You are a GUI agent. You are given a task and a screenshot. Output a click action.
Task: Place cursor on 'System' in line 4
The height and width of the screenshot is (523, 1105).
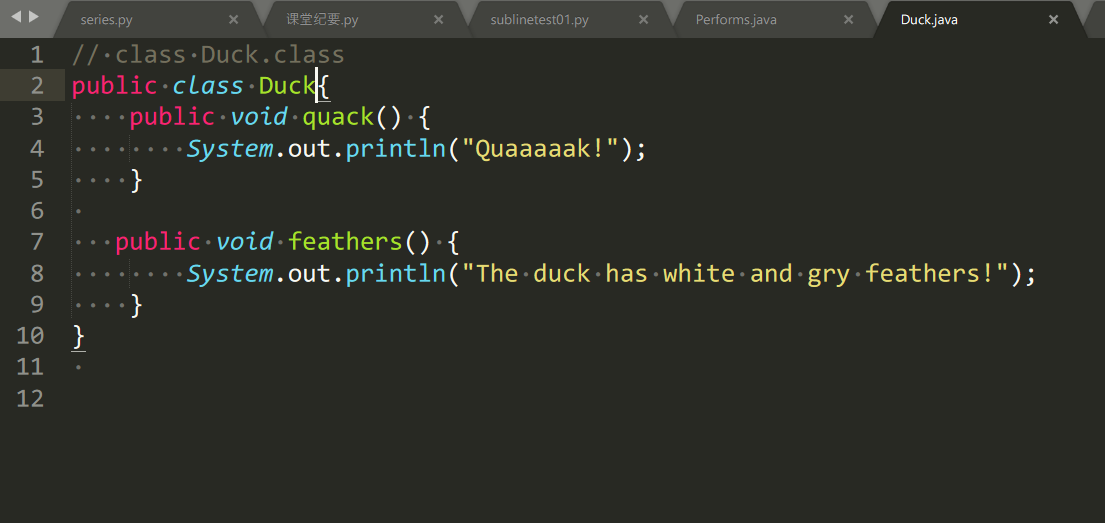[x=230, y=149]
